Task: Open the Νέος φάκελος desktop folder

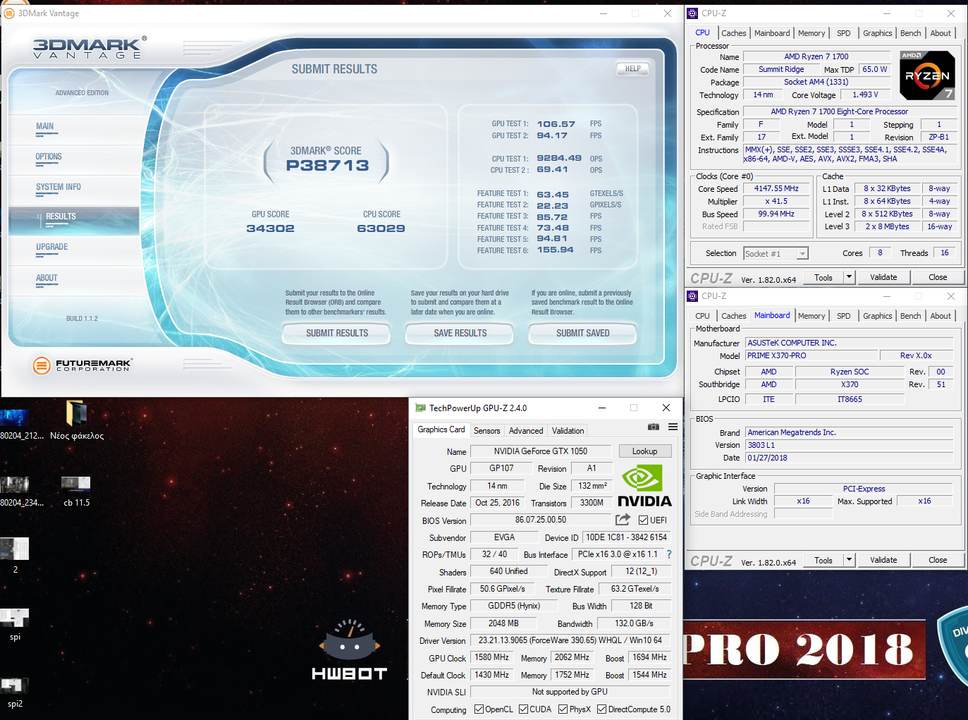Action: click(x=77, y=421)
